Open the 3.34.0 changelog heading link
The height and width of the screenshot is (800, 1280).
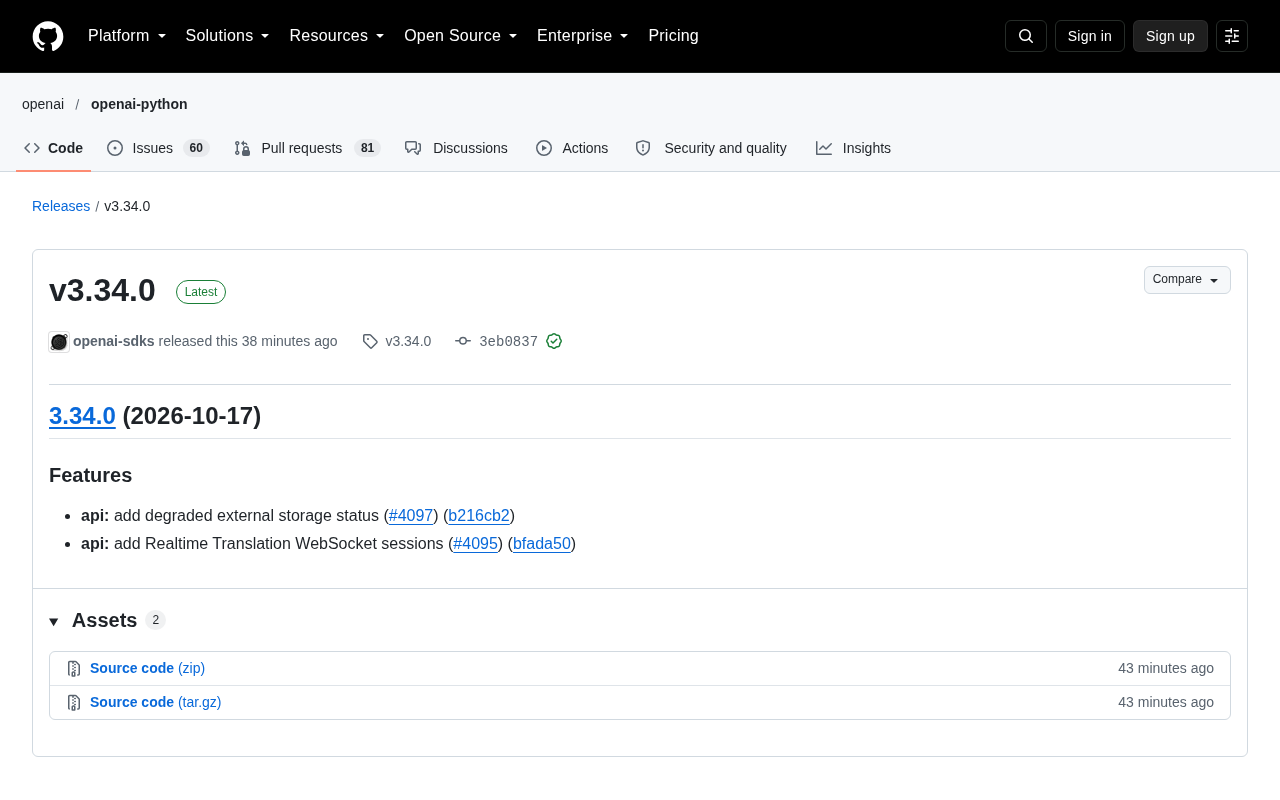click(82, 416)
